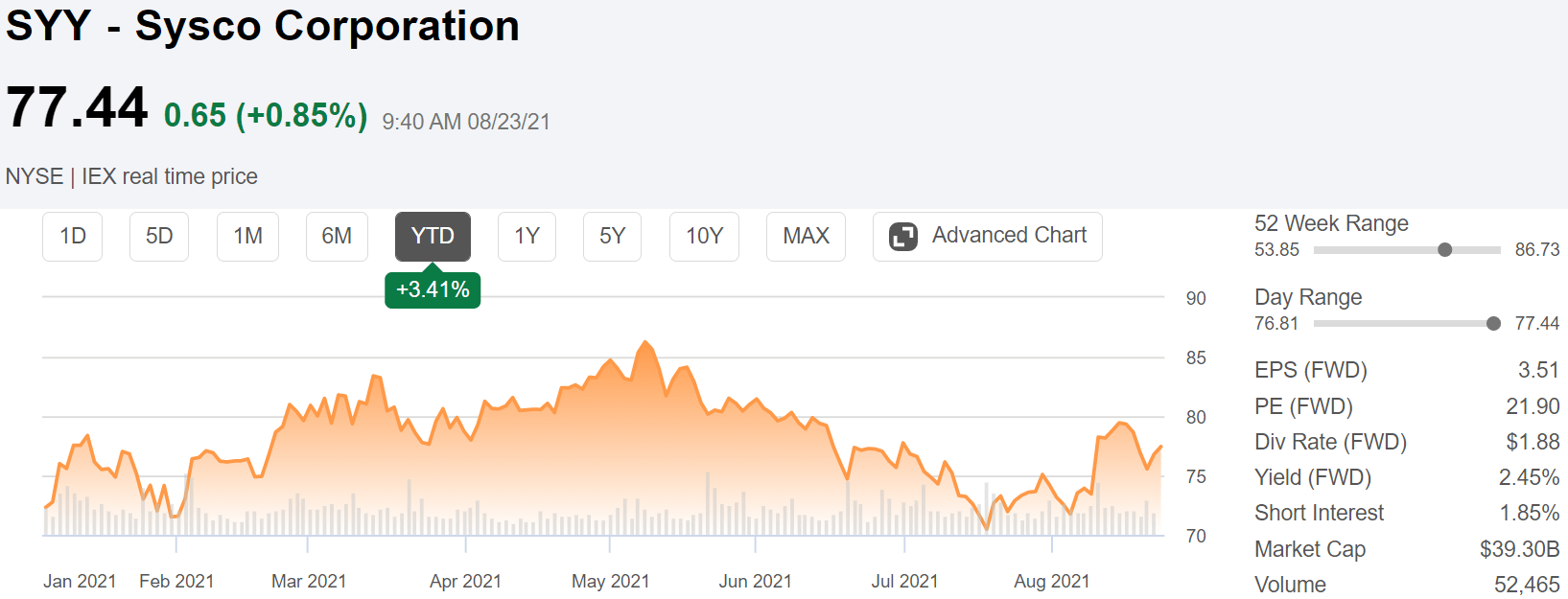Click the 52 Week Range slider handle

coord(1444,249)
